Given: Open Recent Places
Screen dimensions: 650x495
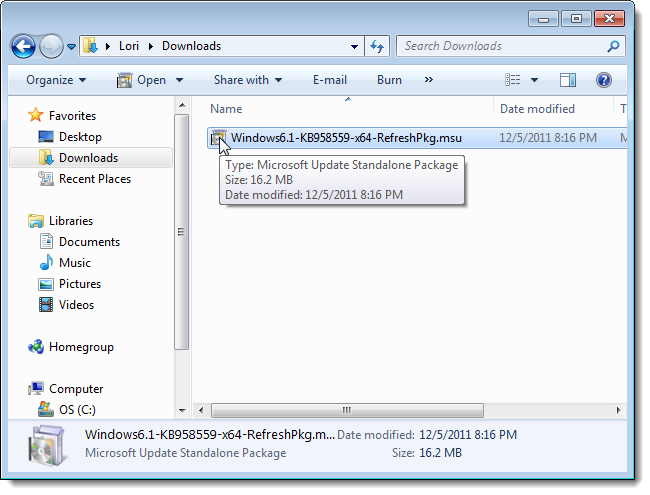Looking at the screenshot, I should click(x=95, y=179).
